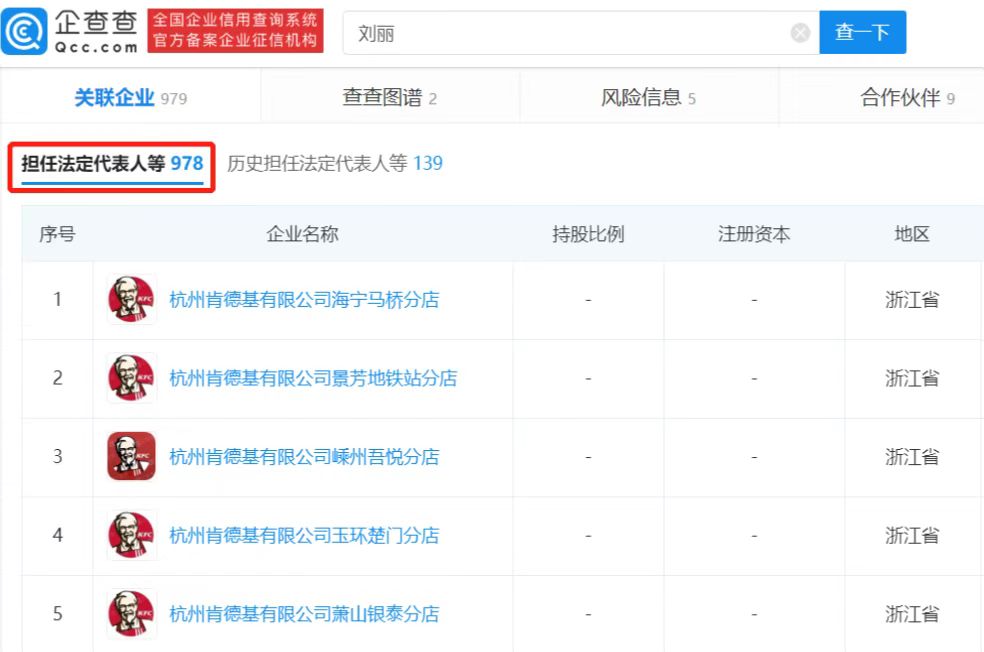This screenshot has width=984, height=652.
Task: Open 杭州肯德基有限公司萧山银泰分店 link
Action: click(304, 614)
